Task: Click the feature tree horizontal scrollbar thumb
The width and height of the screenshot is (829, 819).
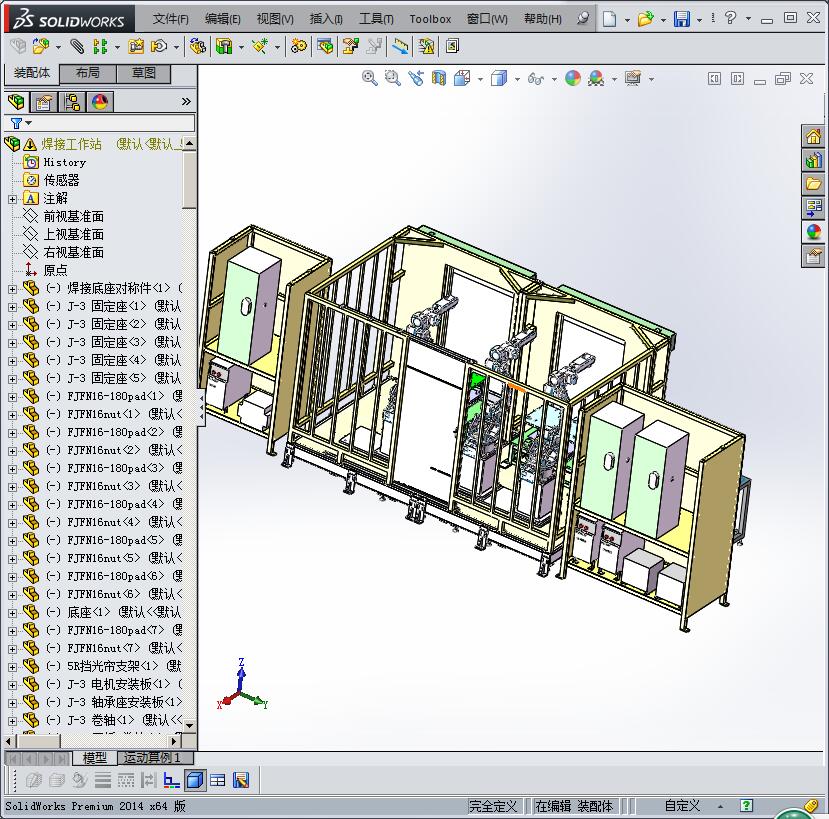Action: click(x=39, y=741)
